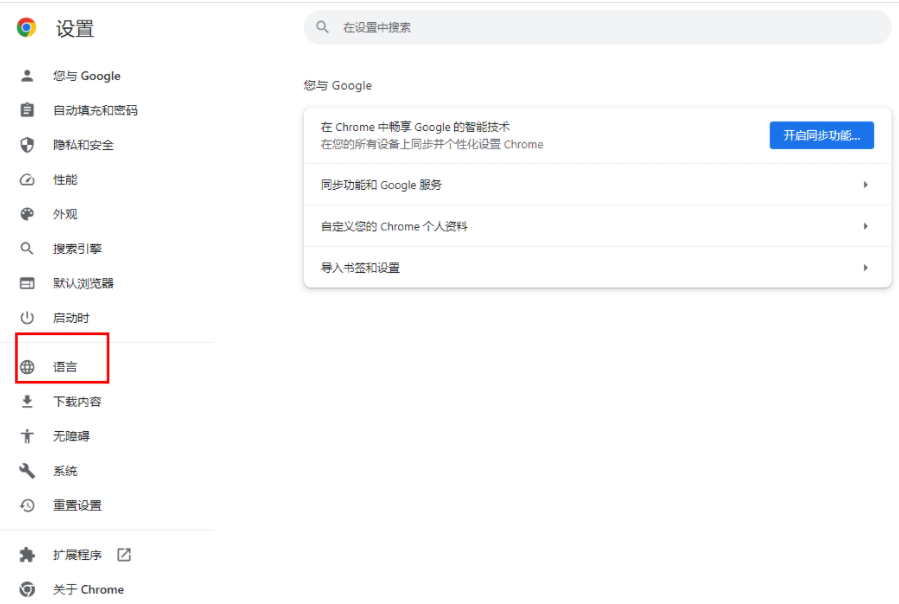
Task: Click text 在您的所有设备上同步并个性化设置 Chrome
Action: click(x=432, y=144)
